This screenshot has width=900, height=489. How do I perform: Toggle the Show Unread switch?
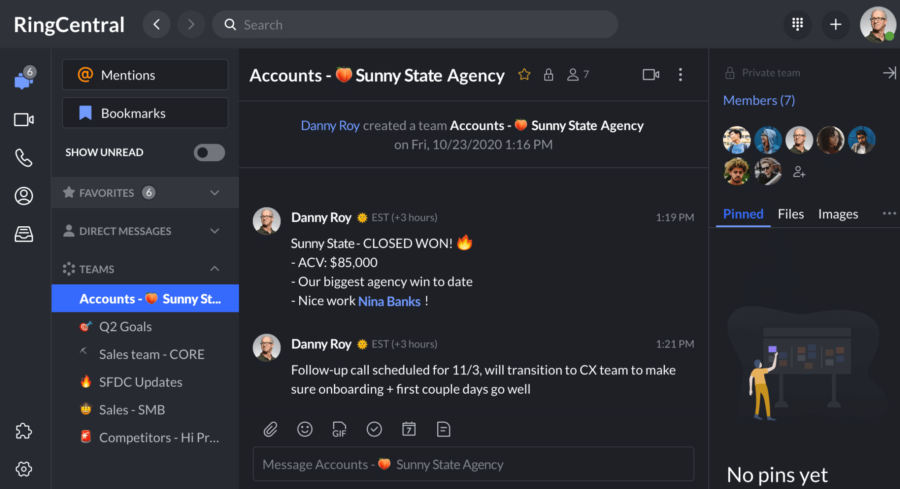click(x=209, y=152)
